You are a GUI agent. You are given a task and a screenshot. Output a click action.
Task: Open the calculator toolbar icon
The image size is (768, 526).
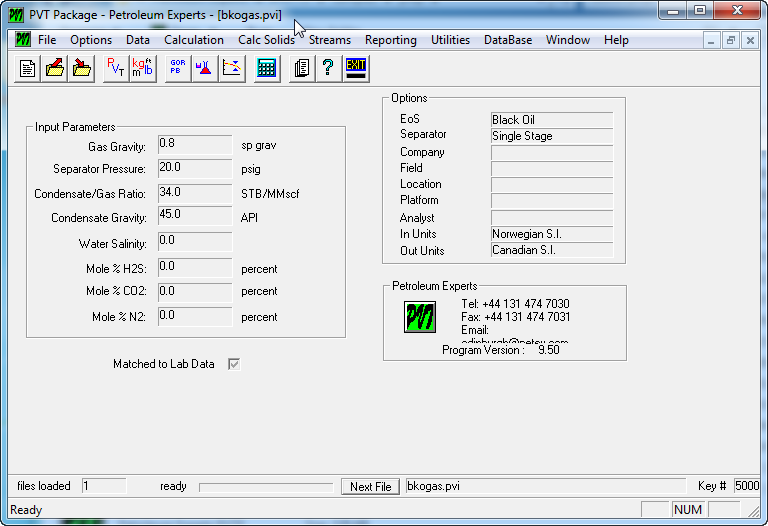(x=267, y=69)
